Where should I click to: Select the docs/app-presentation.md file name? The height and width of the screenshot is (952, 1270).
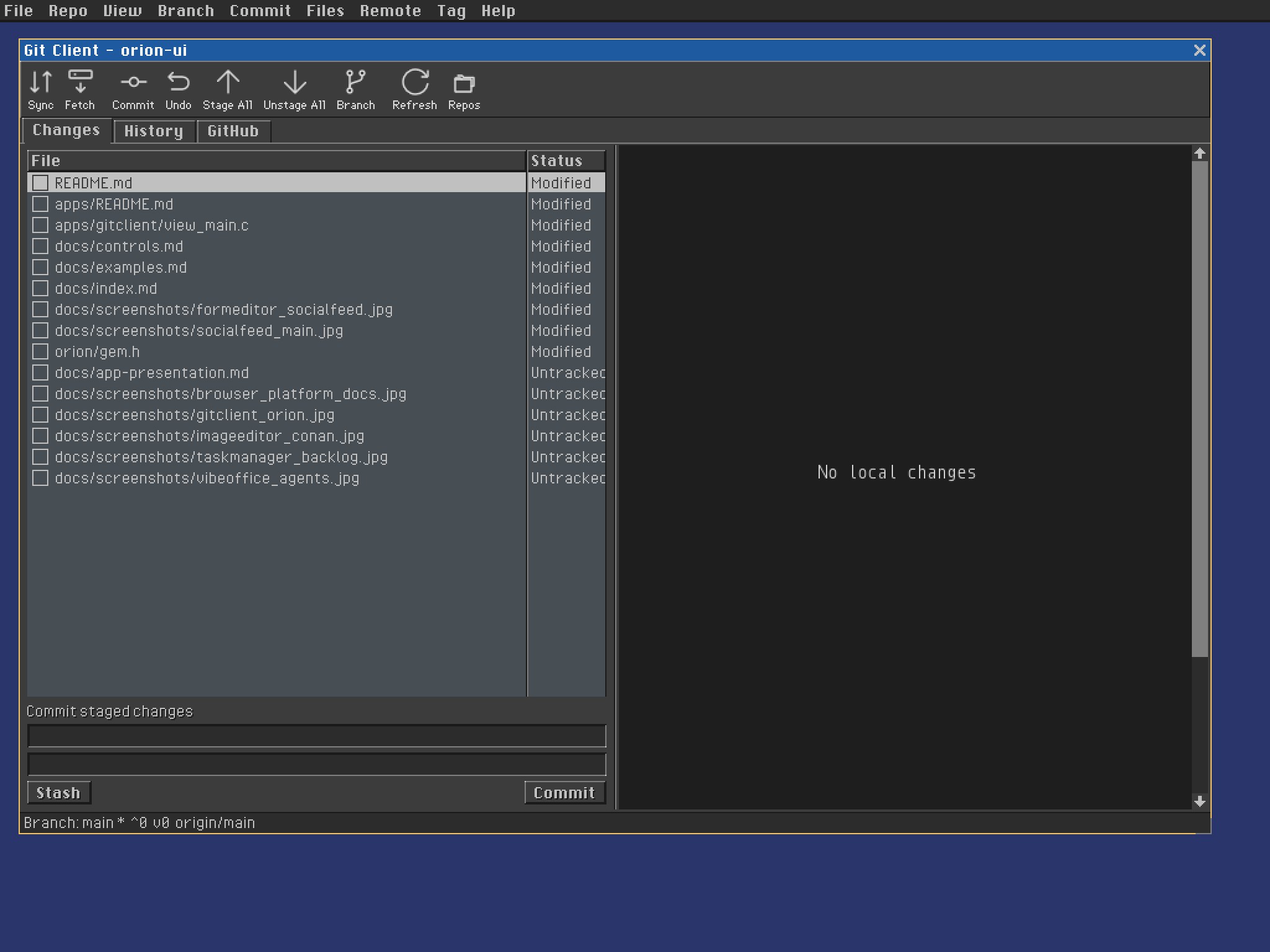click(152, 372)
